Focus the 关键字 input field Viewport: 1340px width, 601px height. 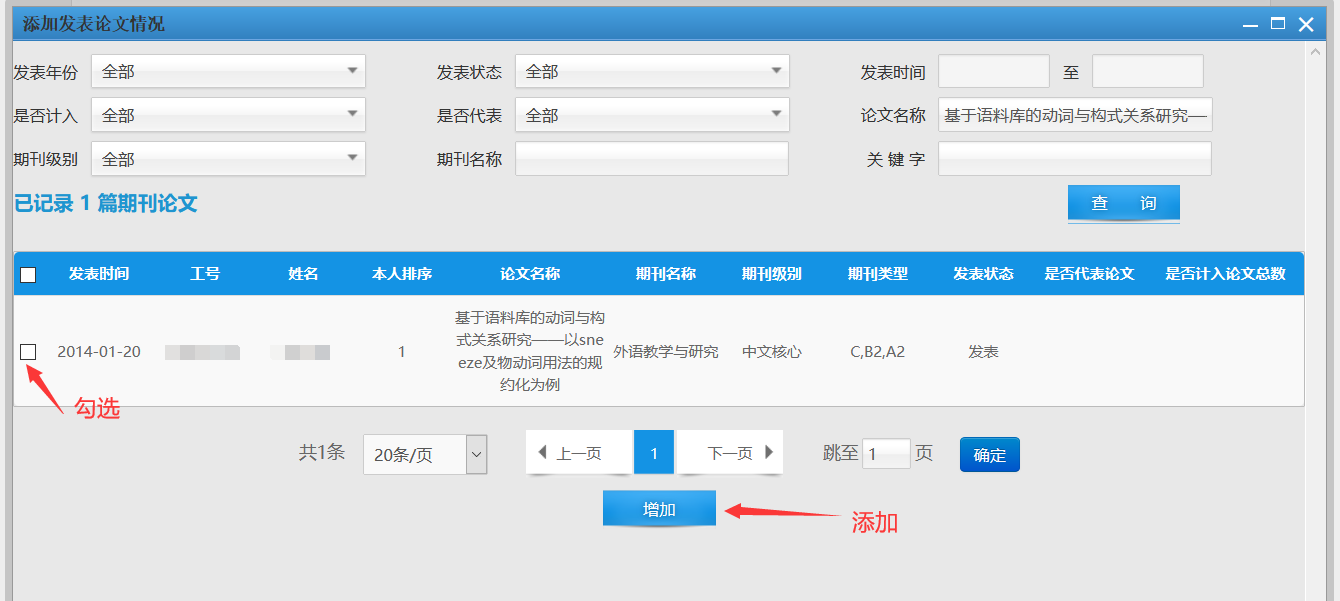1074,159
